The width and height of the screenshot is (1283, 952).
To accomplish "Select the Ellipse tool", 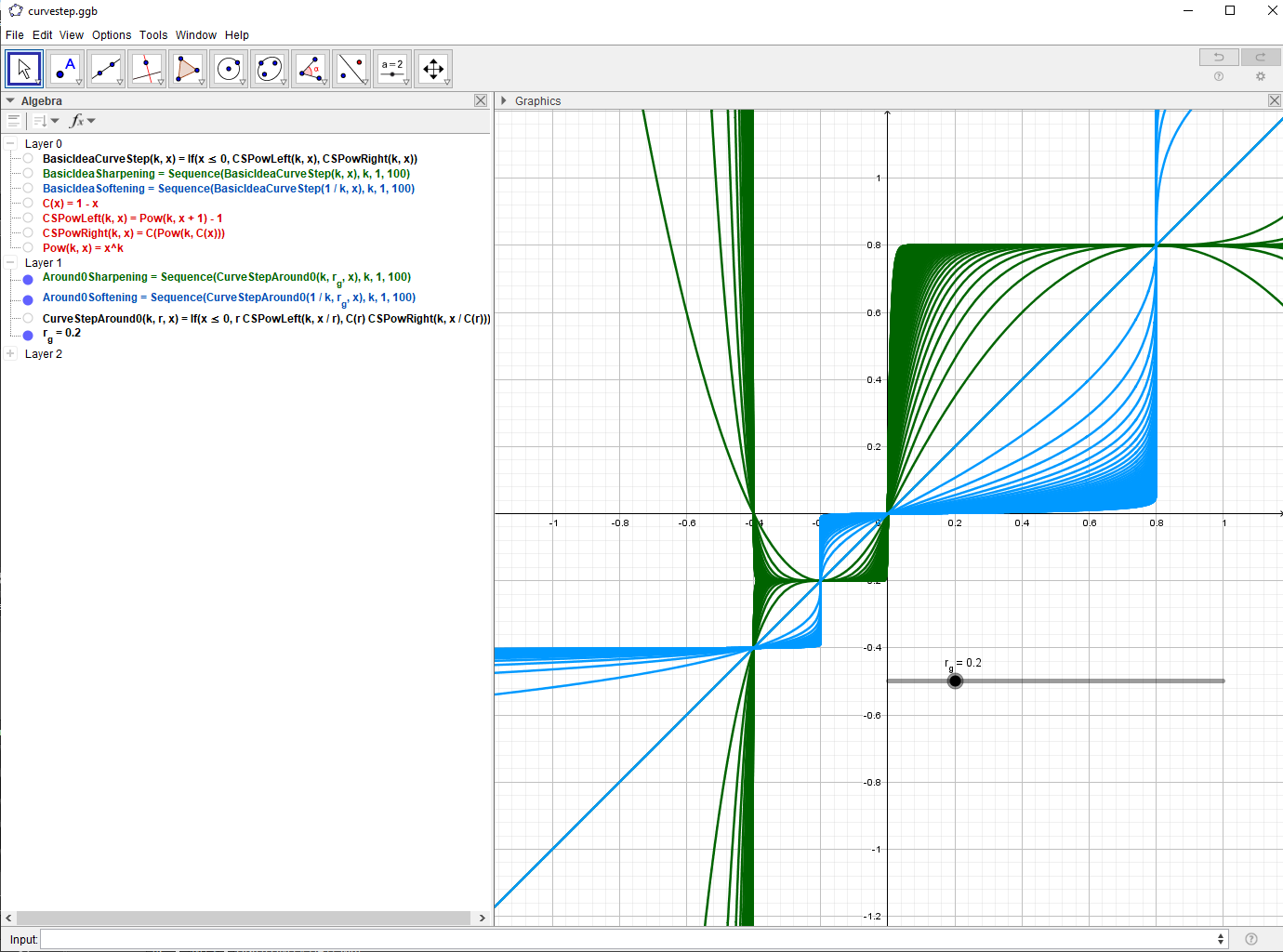I will pos(270,69).
